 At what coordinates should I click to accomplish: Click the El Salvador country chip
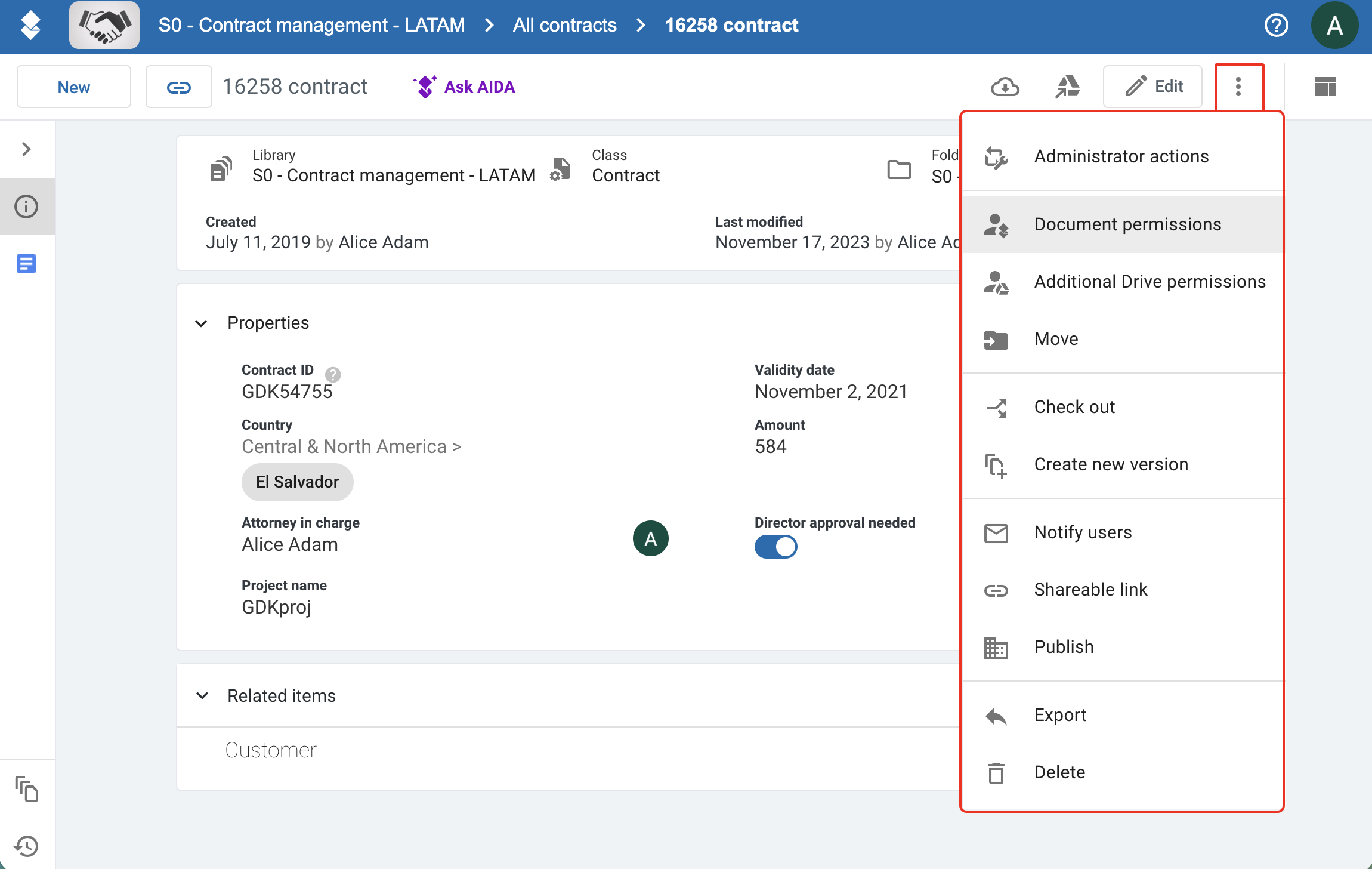click(x=297, y=482)
